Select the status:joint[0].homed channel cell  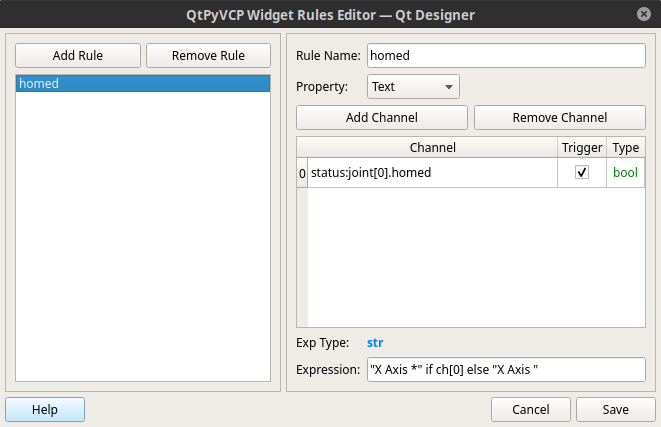click(x=433, y=173)
